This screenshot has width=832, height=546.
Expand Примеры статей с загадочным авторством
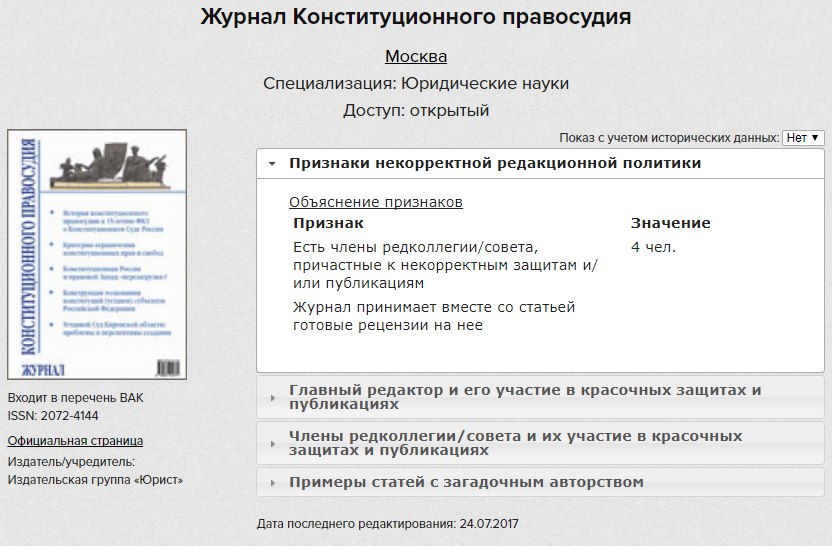click(540, 482)
